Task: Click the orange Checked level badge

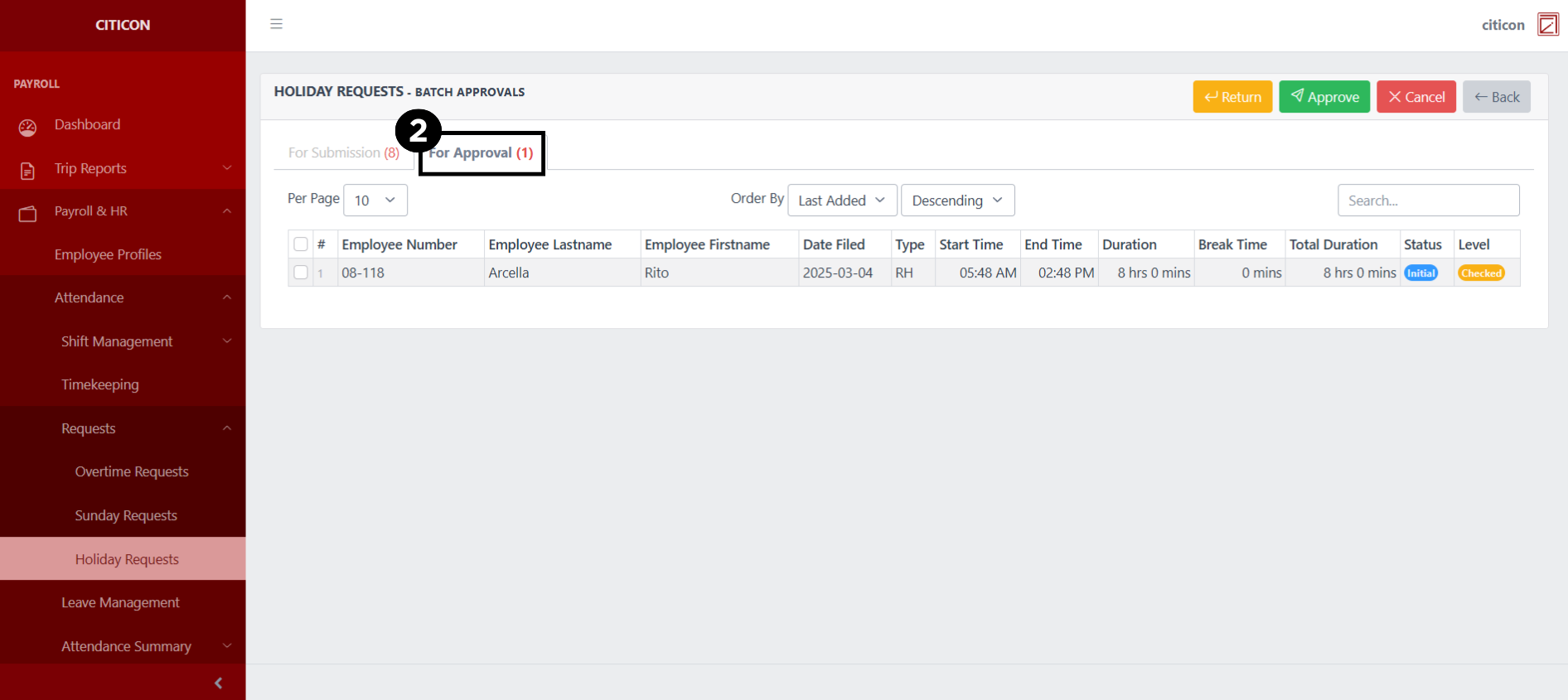Action: [x=1481, y=273]
